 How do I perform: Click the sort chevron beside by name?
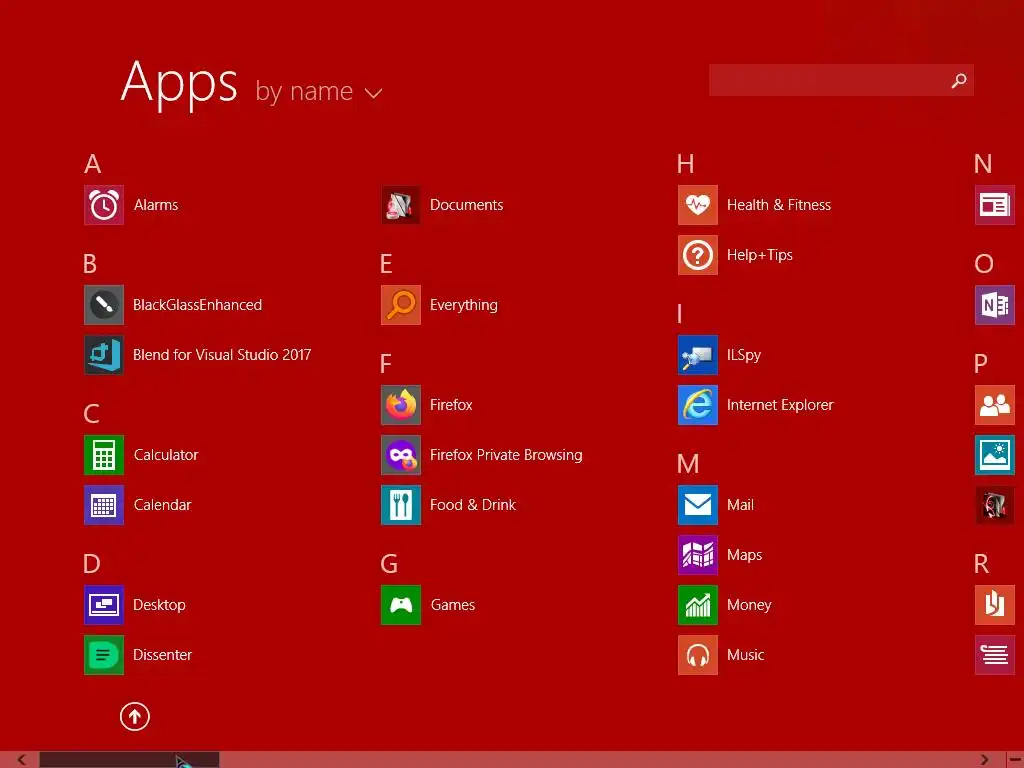(x=373, y=93)
